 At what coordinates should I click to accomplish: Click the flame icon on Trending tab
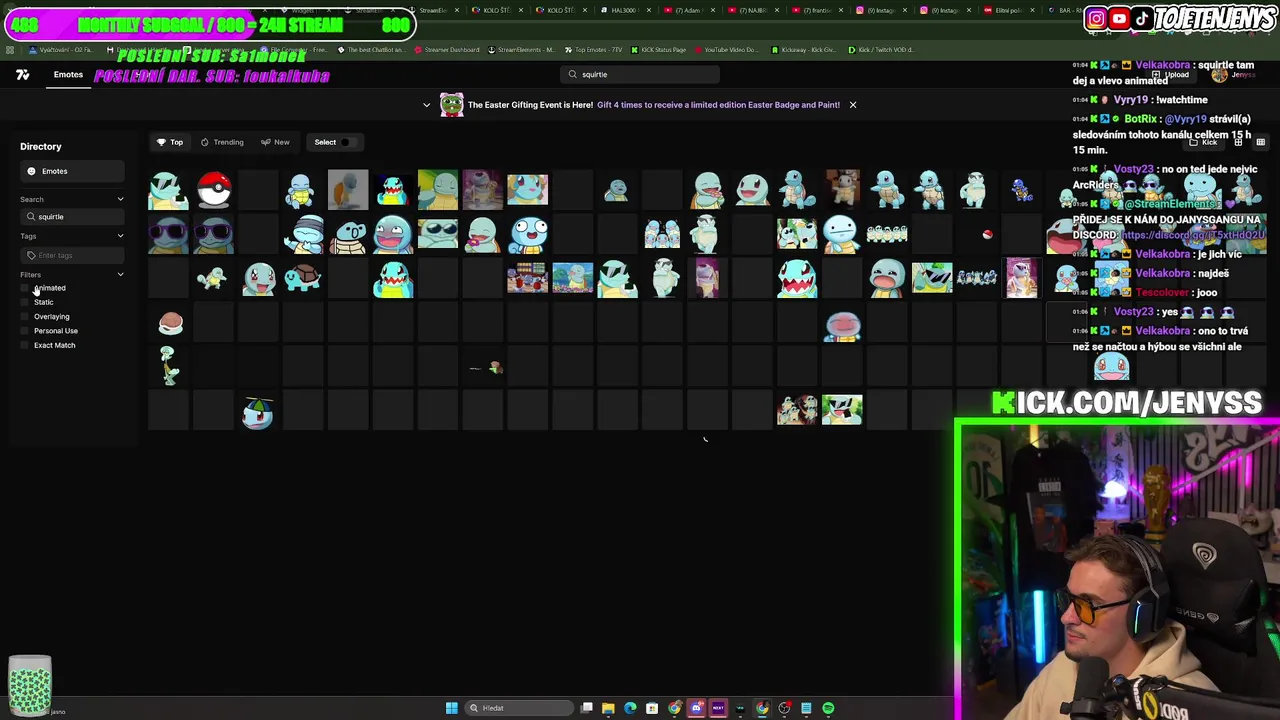204,142
